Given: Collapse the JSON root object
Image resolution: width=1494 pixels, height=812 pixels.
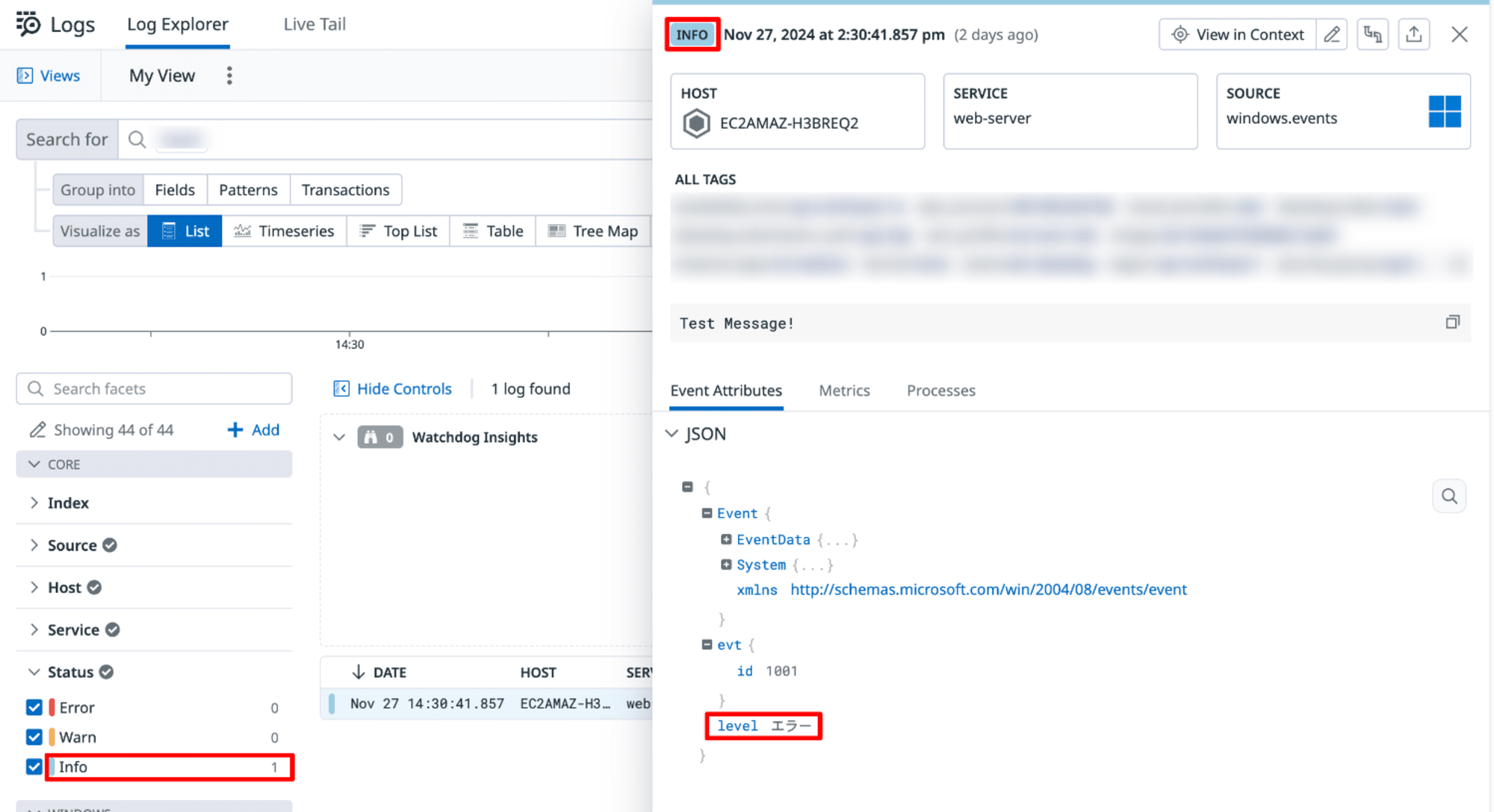Looking at the screenshot, I should coord(687,487).
